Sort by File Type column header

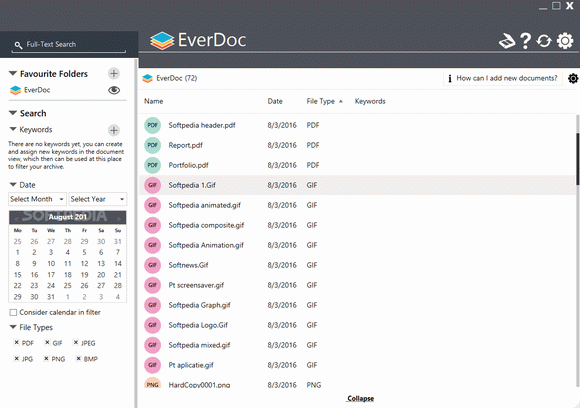coord(321,101)
